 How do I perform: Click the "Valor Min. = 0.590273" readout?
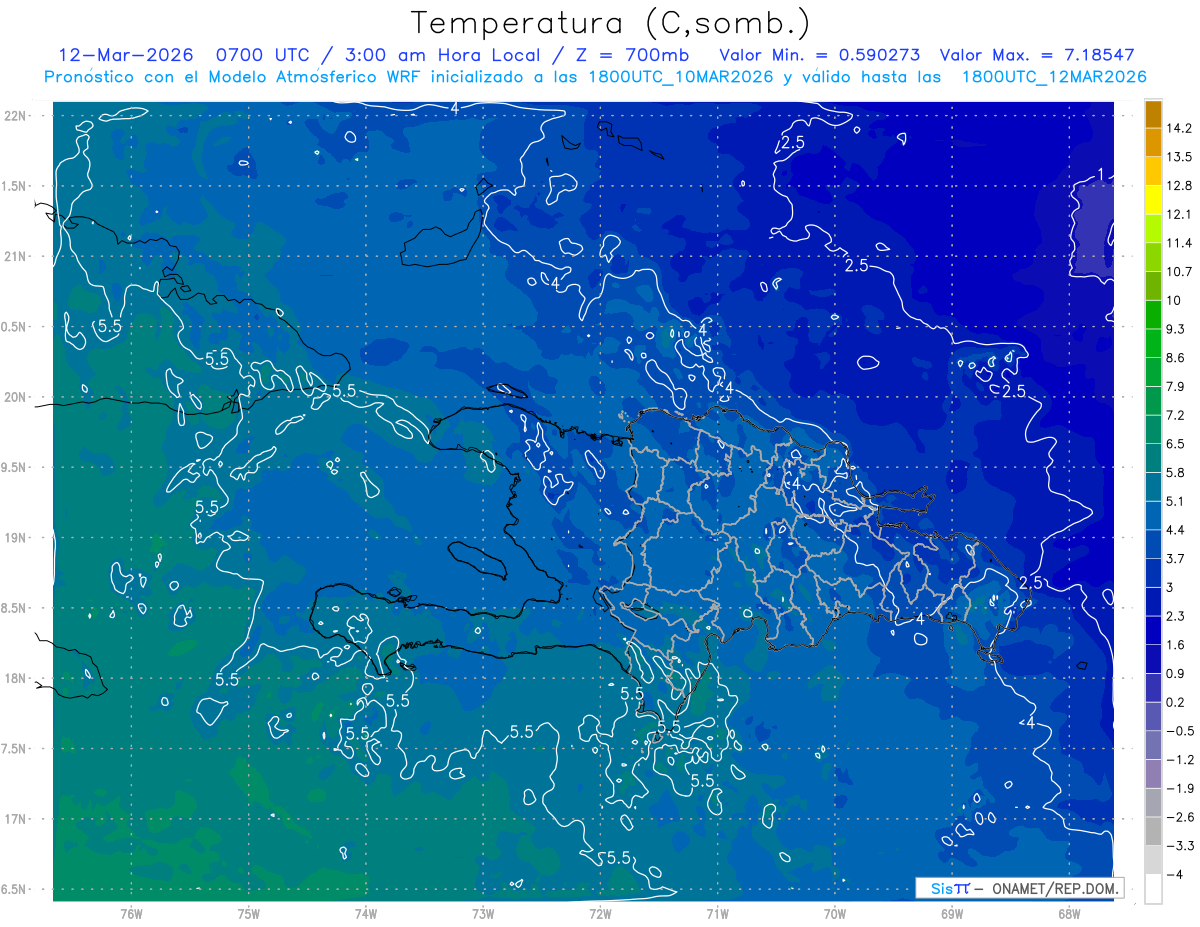(820, 55)
